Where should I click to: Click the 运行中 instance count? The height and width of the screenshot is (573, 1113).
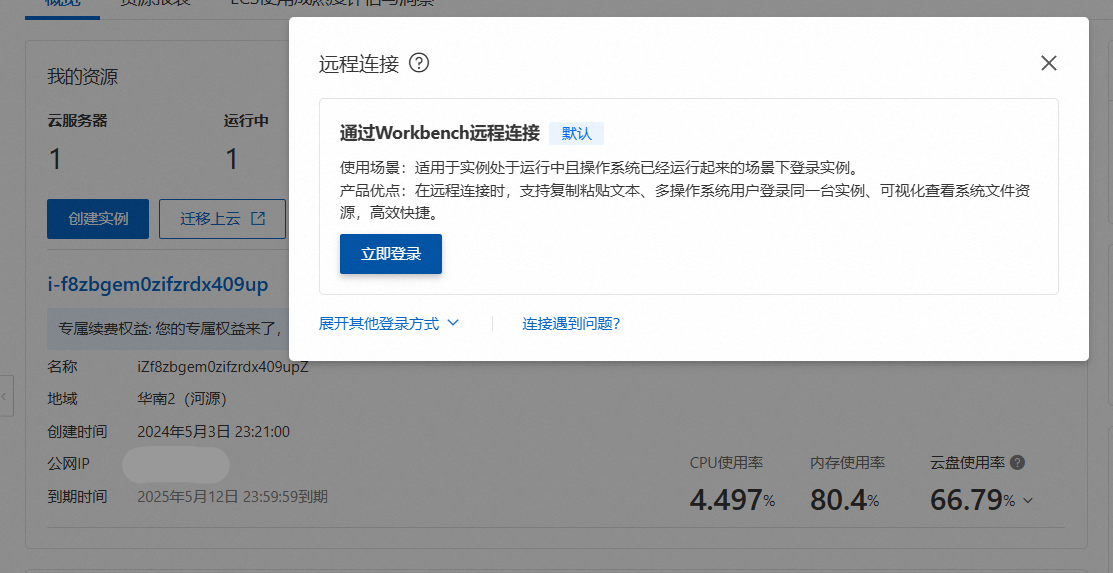point(231,159)
